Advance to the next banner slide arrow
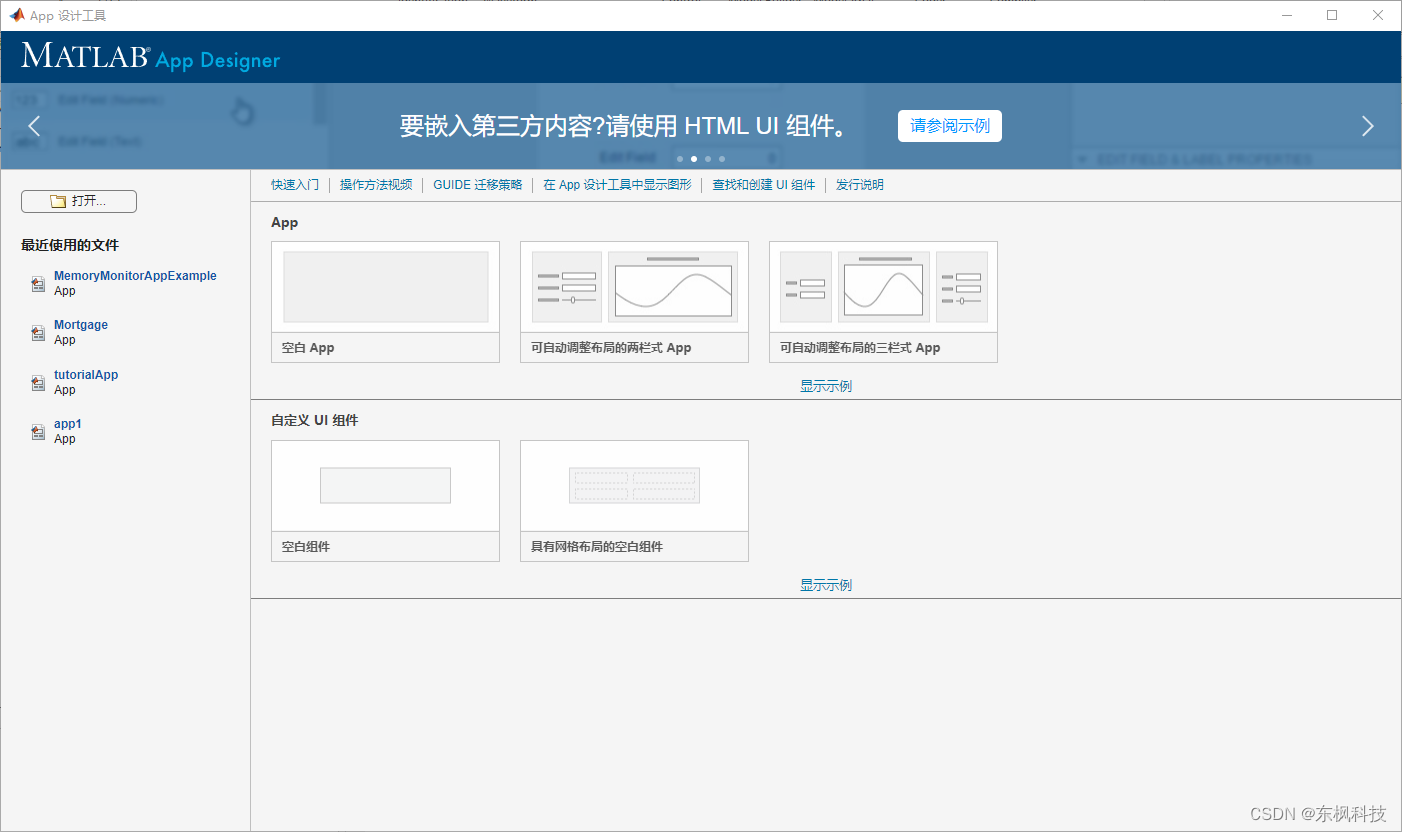This screenshot has height=832, width=1402. click(1368, 126)
